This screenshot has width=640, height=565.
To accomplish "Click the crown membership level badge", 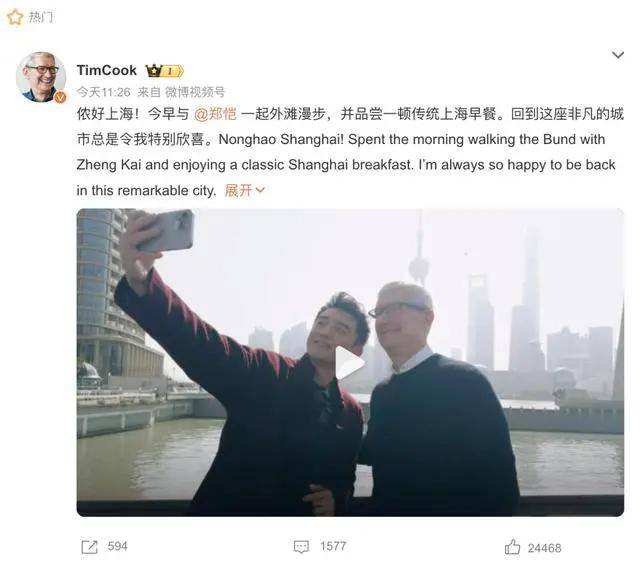I will (x=164, y=71).
